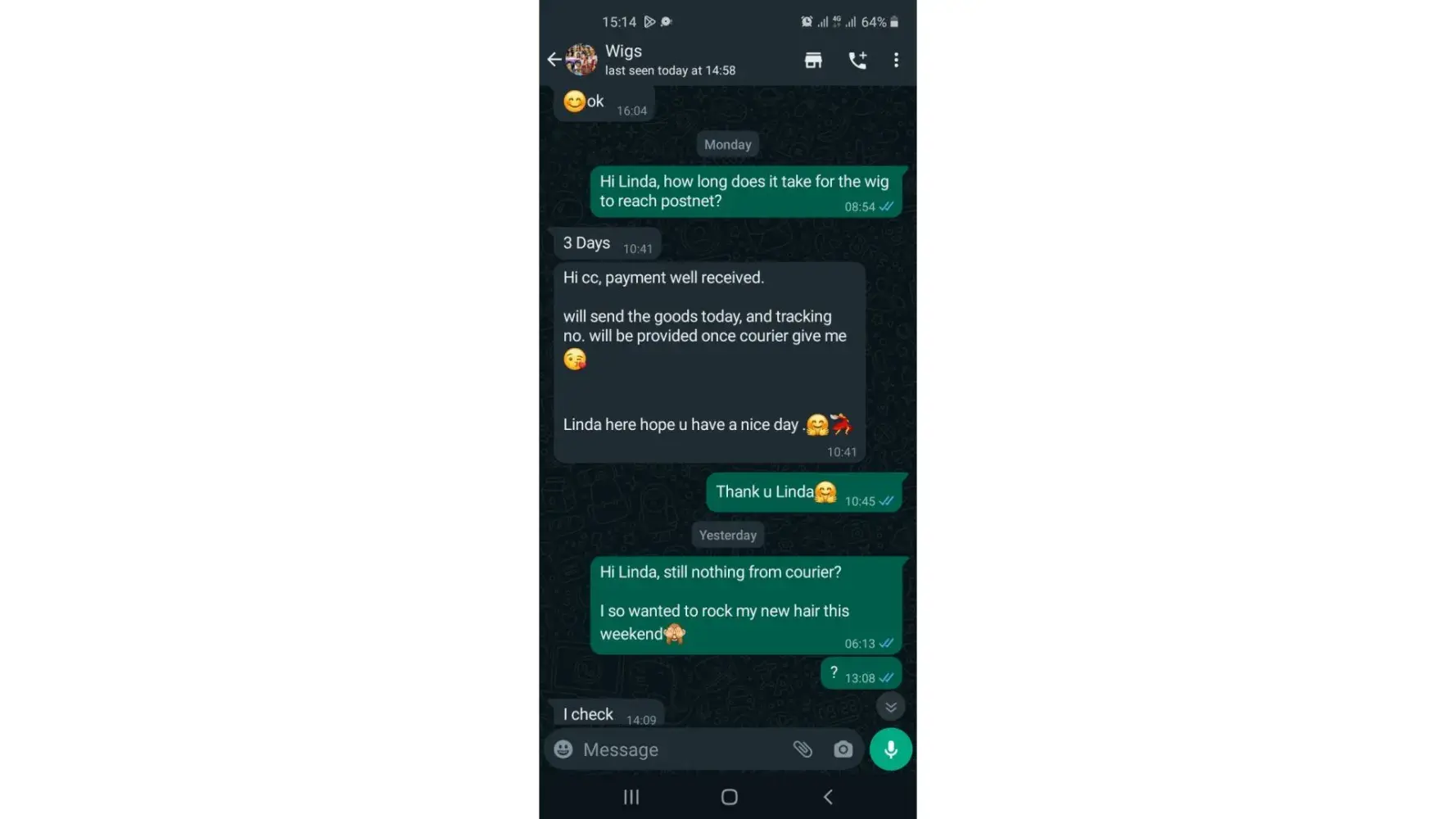Tap the Android recent apps button
Viewport: 1456px width, 819px height.
coord(631,797)
